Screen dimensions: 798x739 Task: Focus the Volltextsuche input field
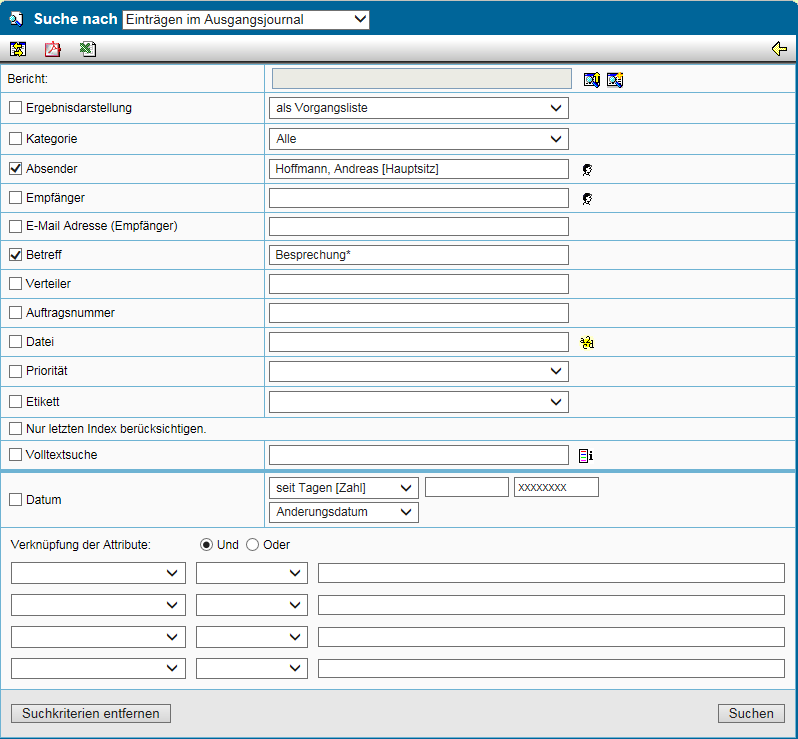(x=419, y=455)
